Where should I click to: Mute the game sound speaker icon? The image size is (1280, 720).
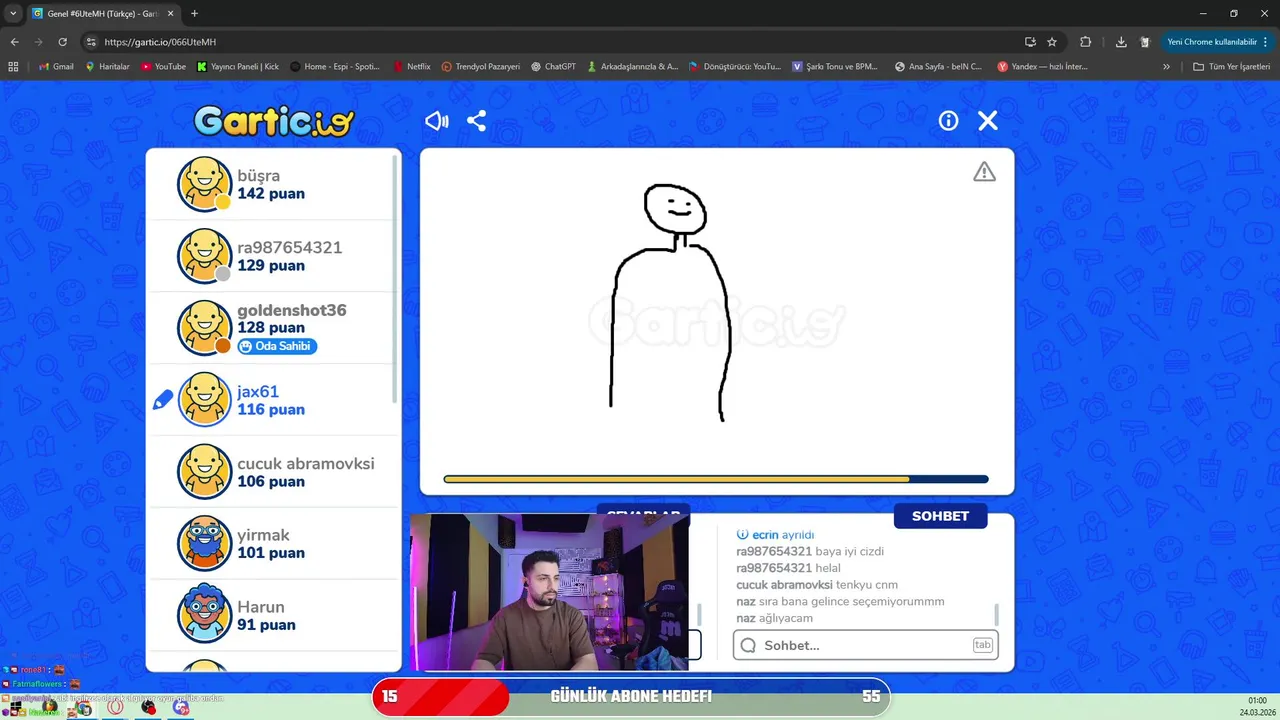point(437,121)
